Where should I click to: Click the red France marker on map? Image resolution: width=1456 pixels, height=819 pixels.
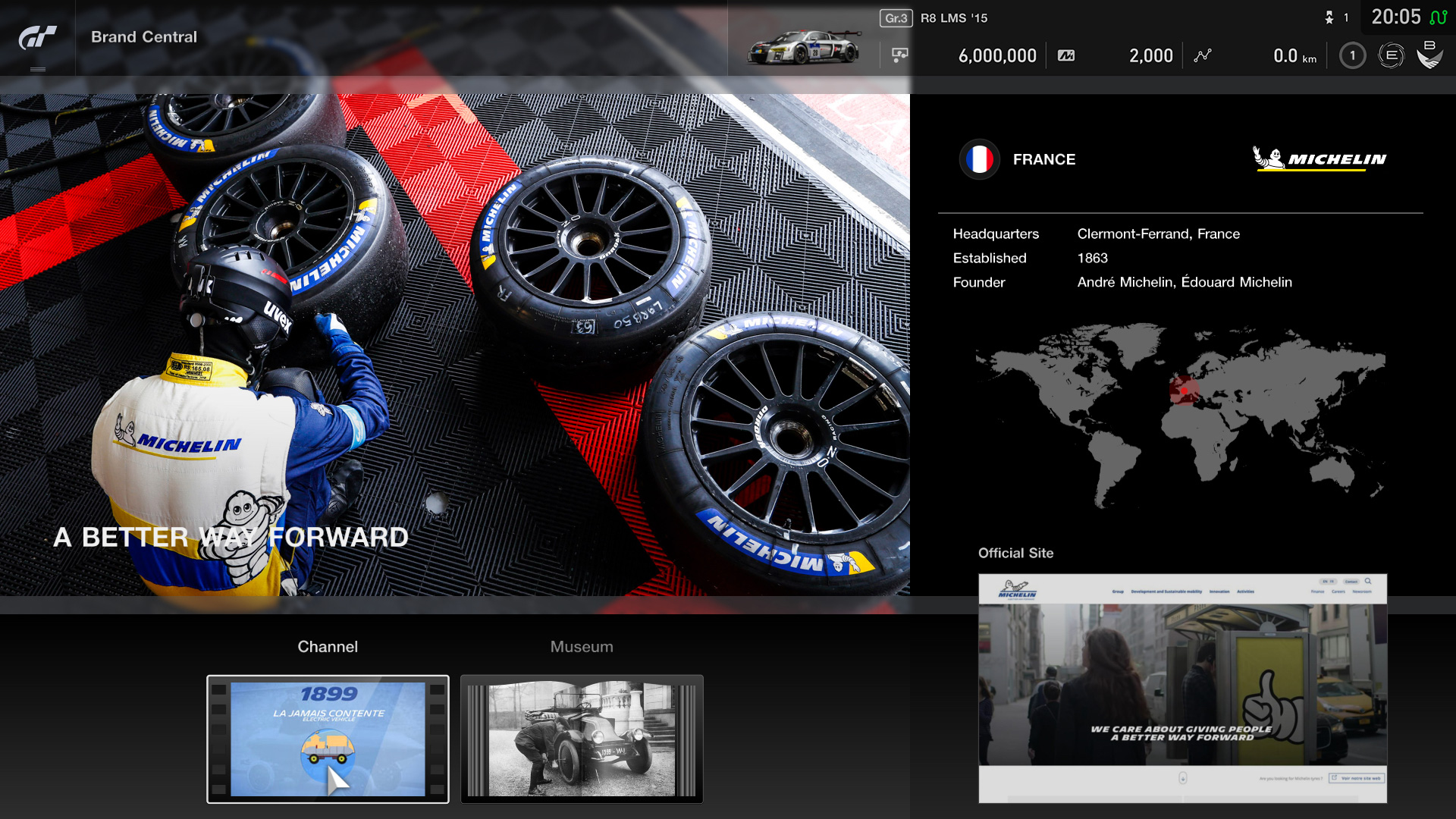pos(1184,391)
